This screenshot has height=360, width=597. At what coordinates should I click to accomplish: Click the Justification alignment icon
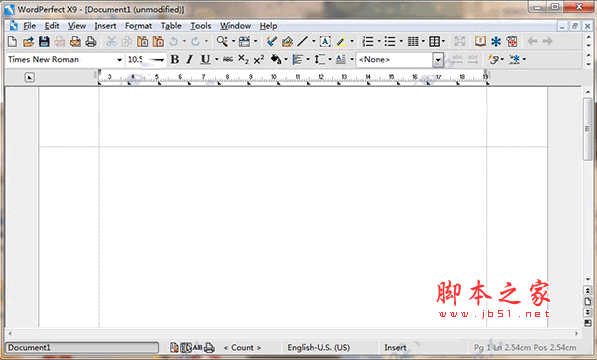[x=298, y=59]
